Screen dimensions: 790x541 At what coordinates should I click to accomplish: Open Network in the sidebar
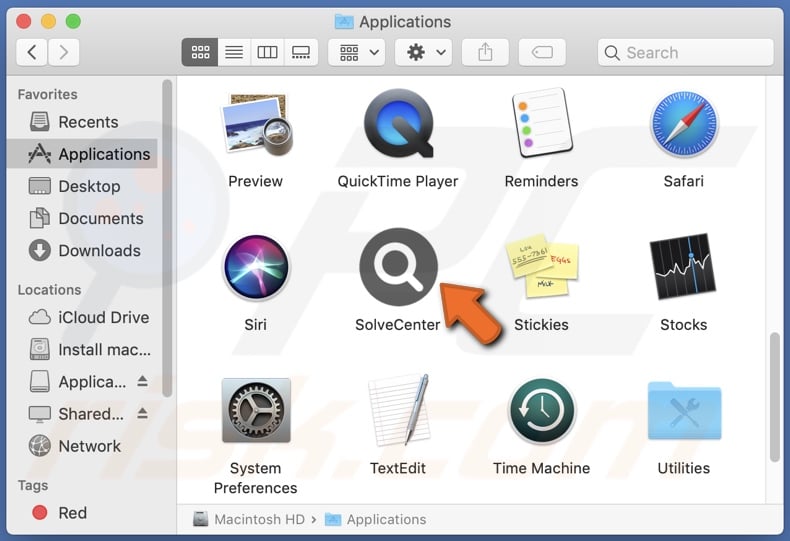(x=83, y=446)
